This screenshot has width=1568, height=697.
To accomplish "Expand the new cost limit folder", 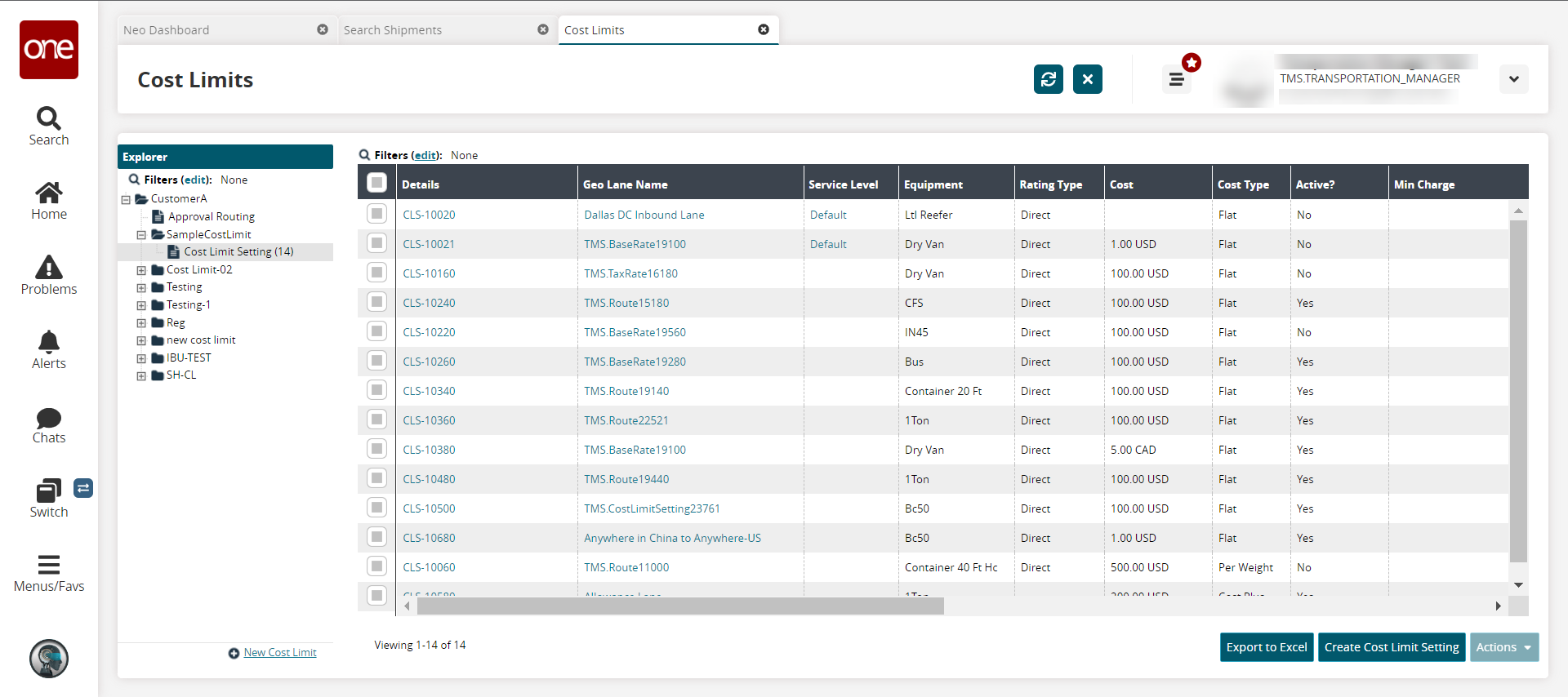I will (141, 341).
